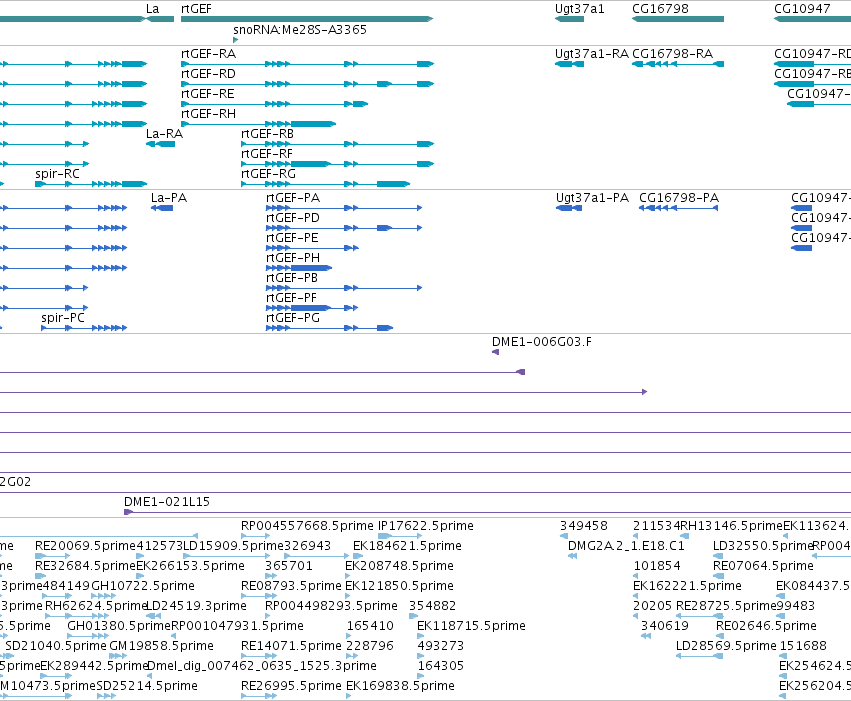
Task: Select transcript rtGEF-RH label
Action: [x=208, y=114]
